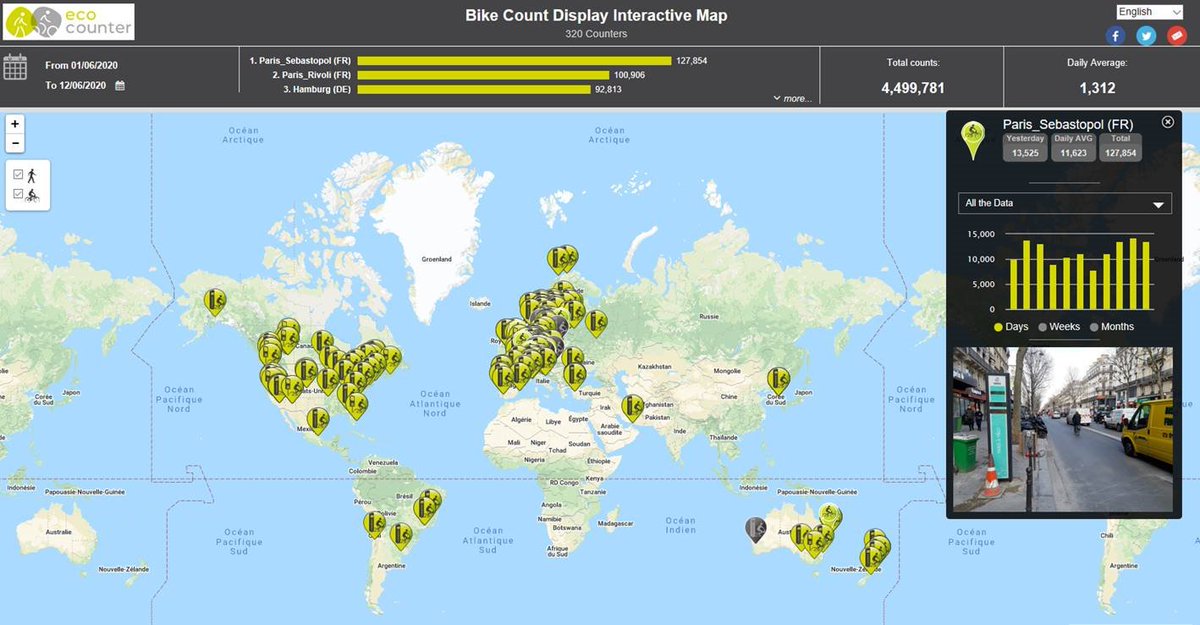Click the zoom-in plus control on the map

(14, 124)
